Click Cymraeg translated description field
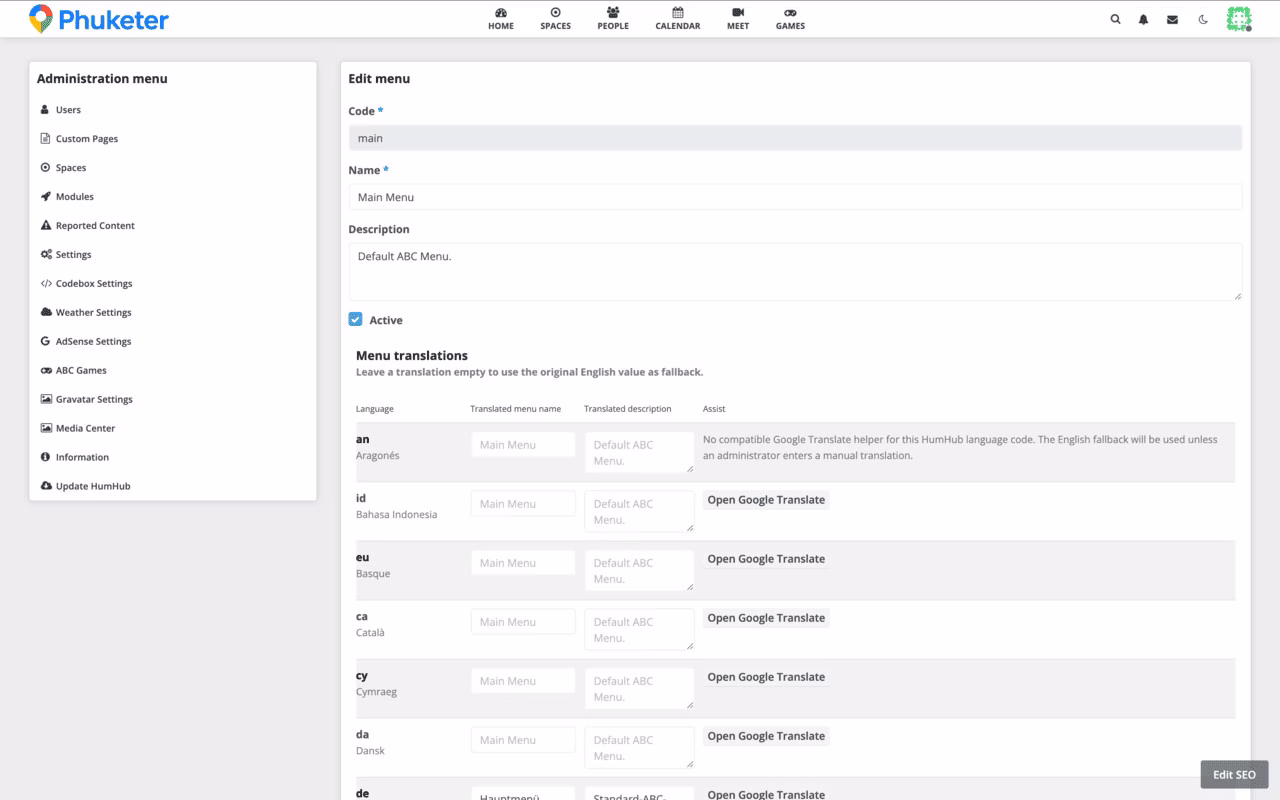Viewport: 1280px width, 800px height. click(x=639, y=688)
